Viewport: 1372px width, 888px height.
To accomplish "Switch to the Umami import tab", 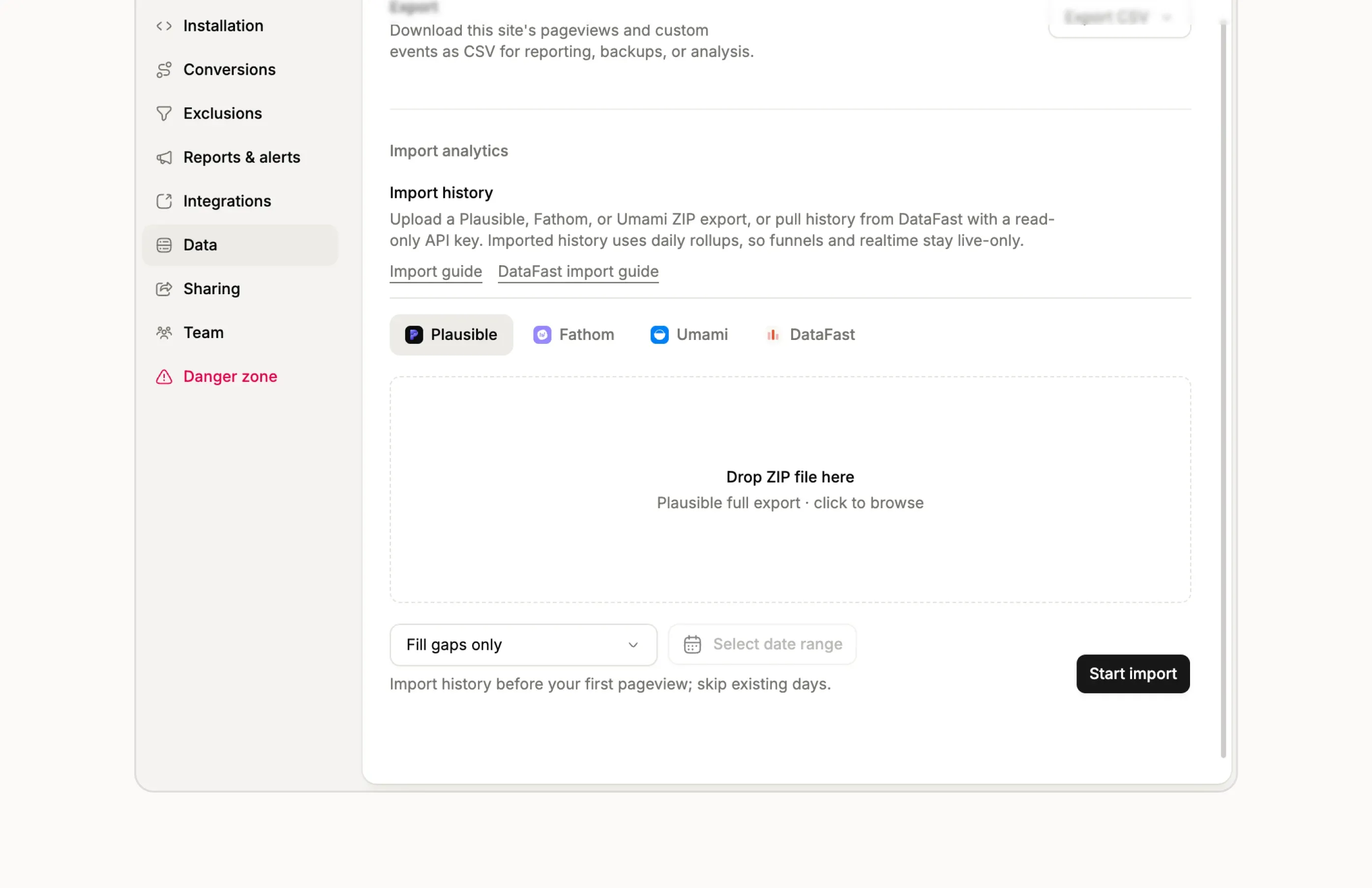I will (689, 335).
